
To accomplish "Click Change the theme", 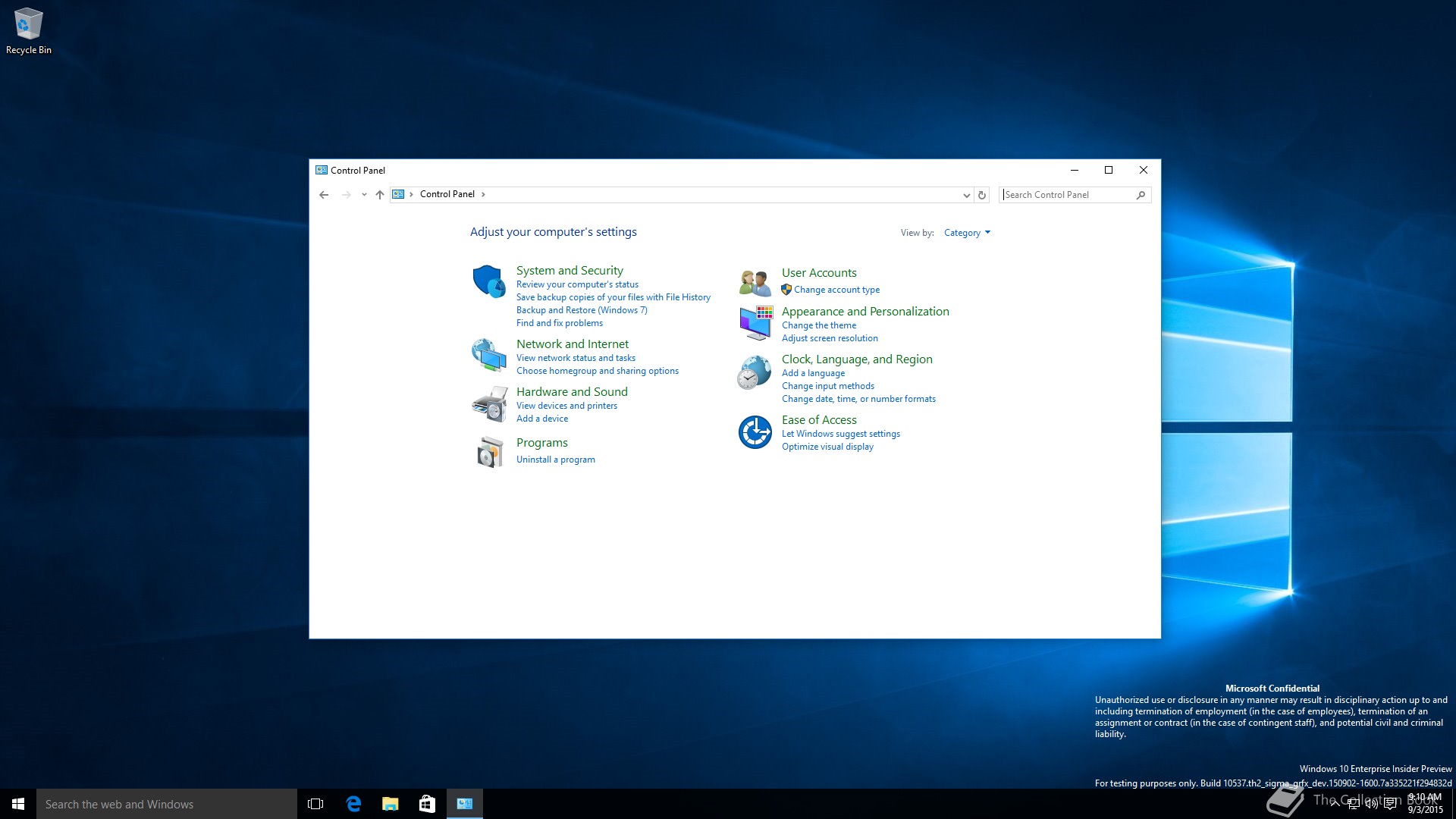I will pos(819,325).
